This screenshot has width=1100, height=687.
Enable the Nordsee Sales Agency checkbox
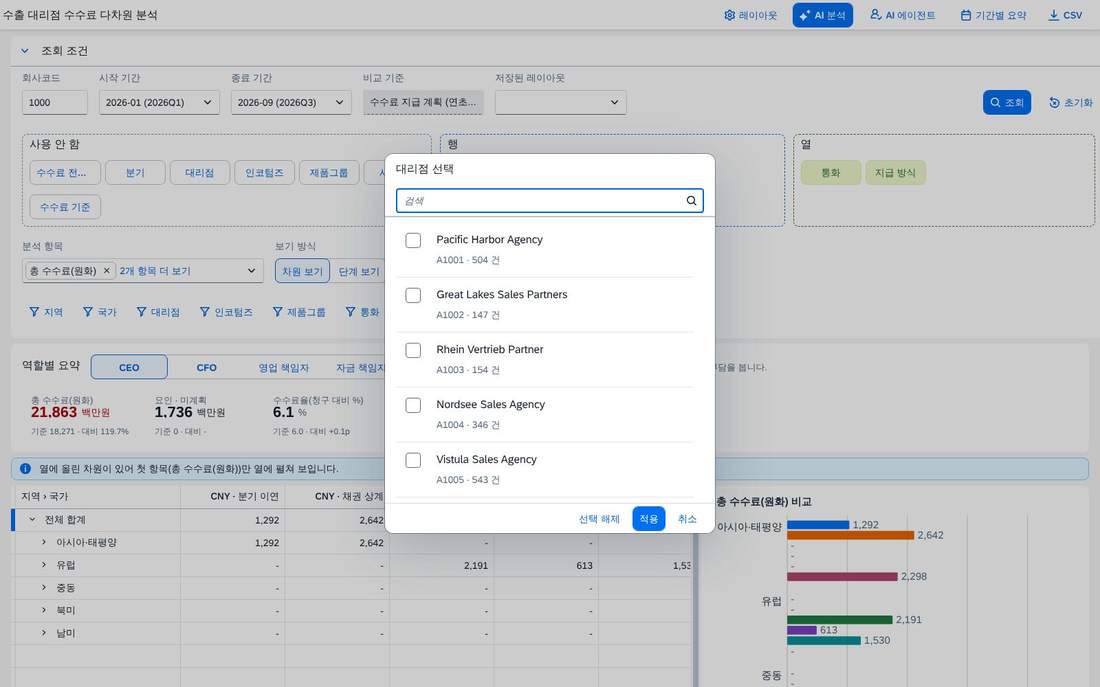pyautogui.click(x=413, y=406)
